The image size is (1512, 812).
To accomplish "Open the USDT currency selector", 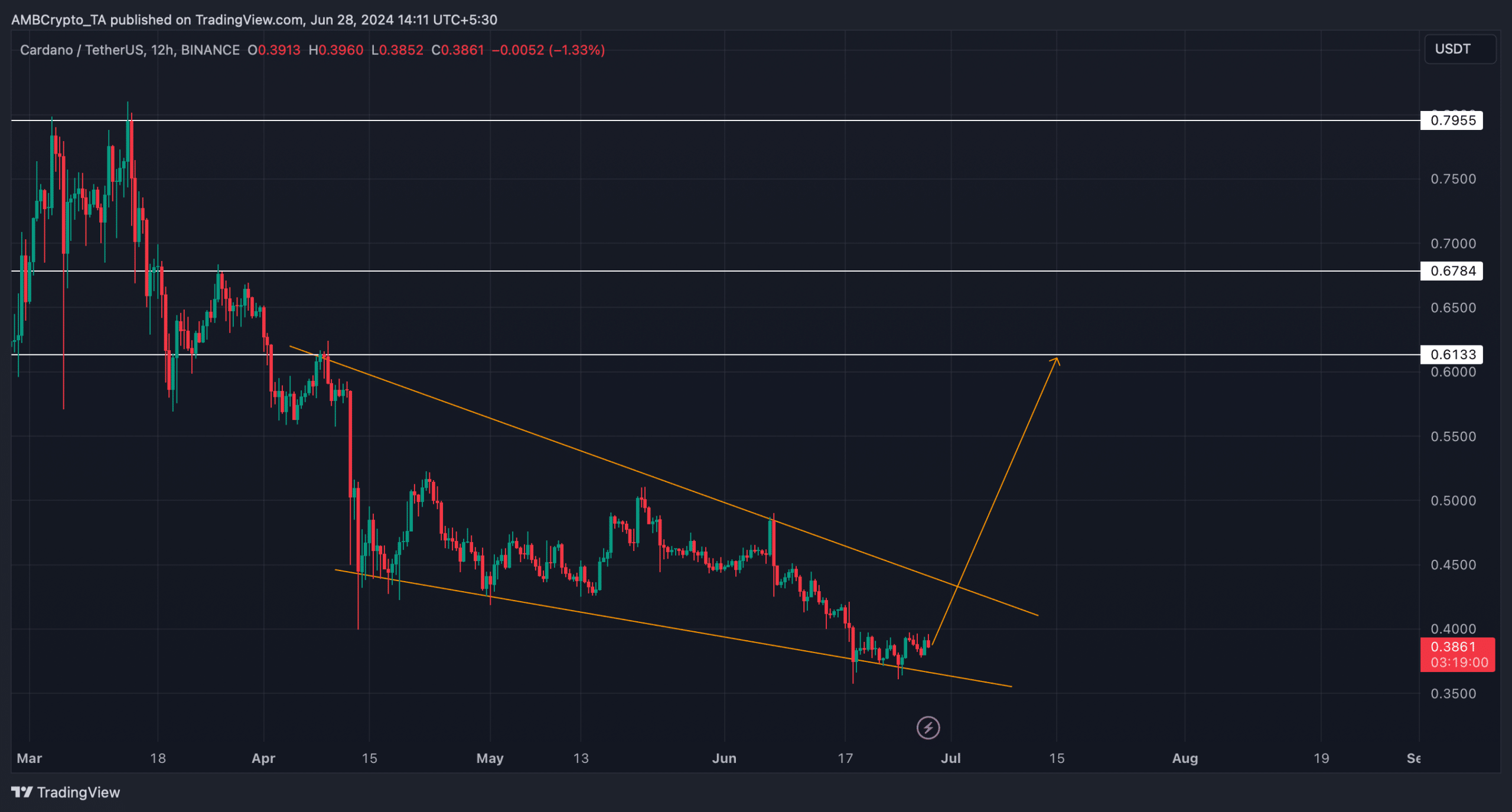I will click(1460, 49).
